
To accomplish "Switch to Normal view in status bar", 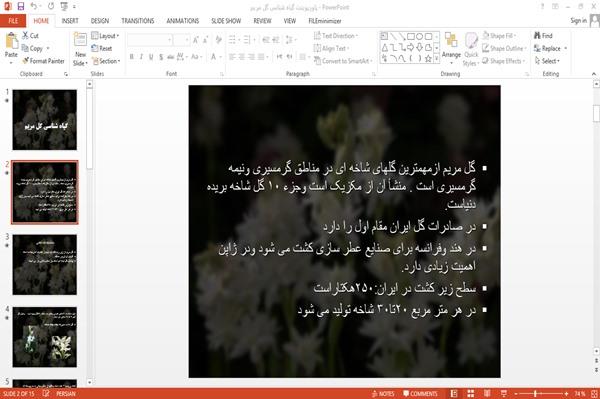I will tap(454, 394).
